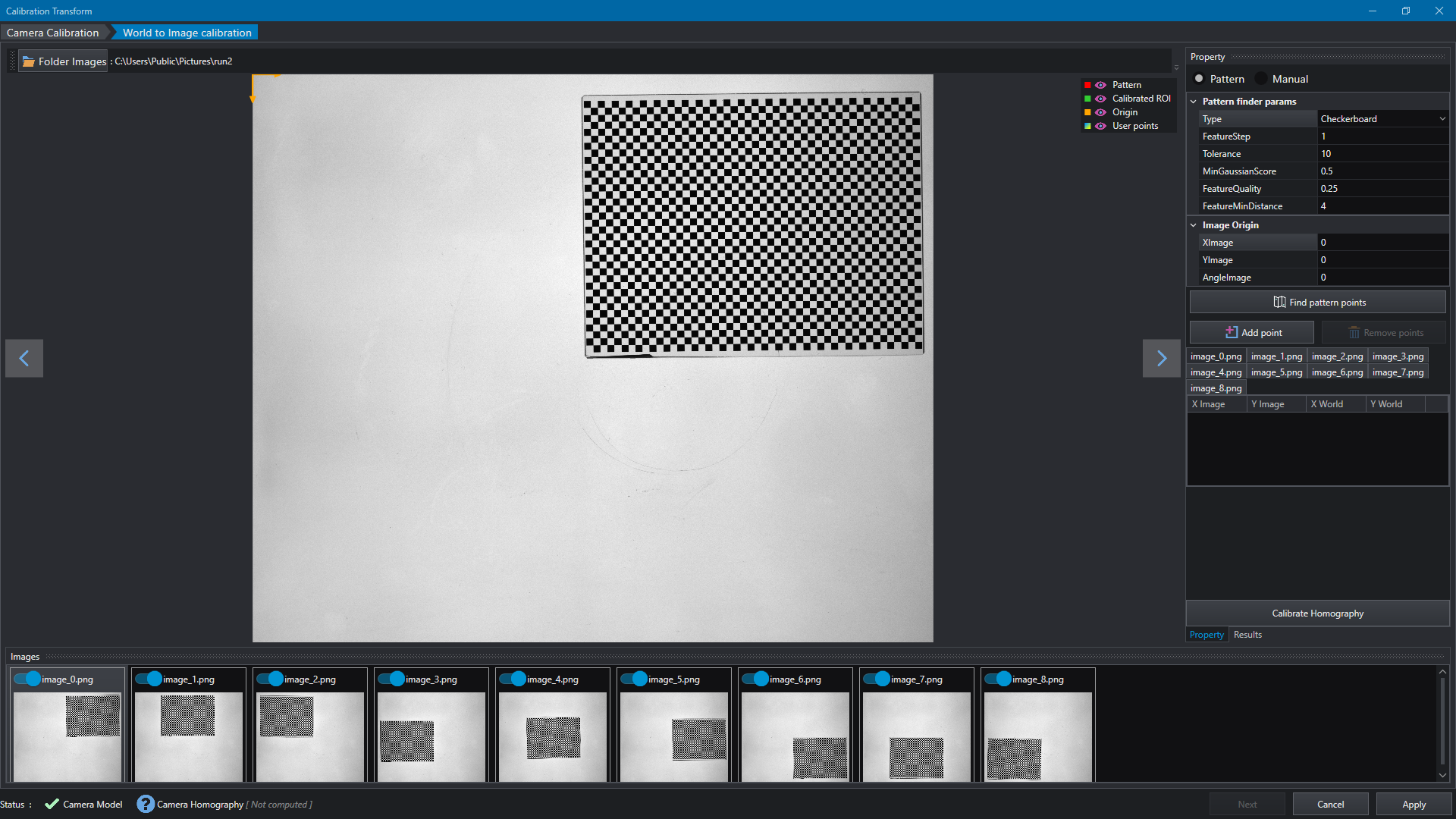Collapse the Pattern finder params section
Viewport: 1456px width, 819px height.
point(1194,102)
